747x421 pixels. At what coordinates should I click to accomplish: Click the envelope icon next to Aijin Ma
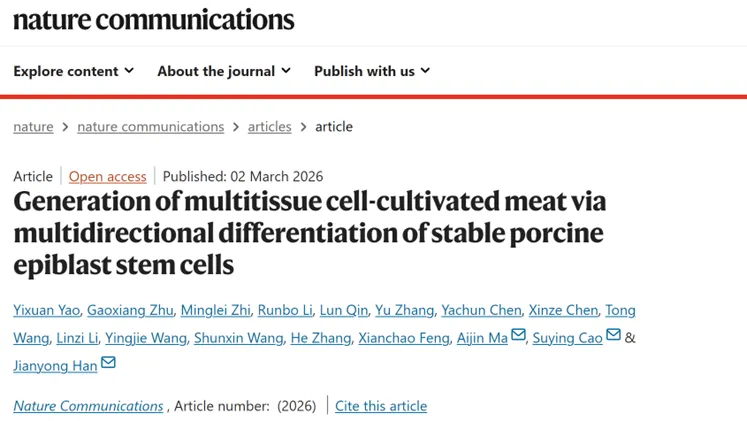point(518,336)
